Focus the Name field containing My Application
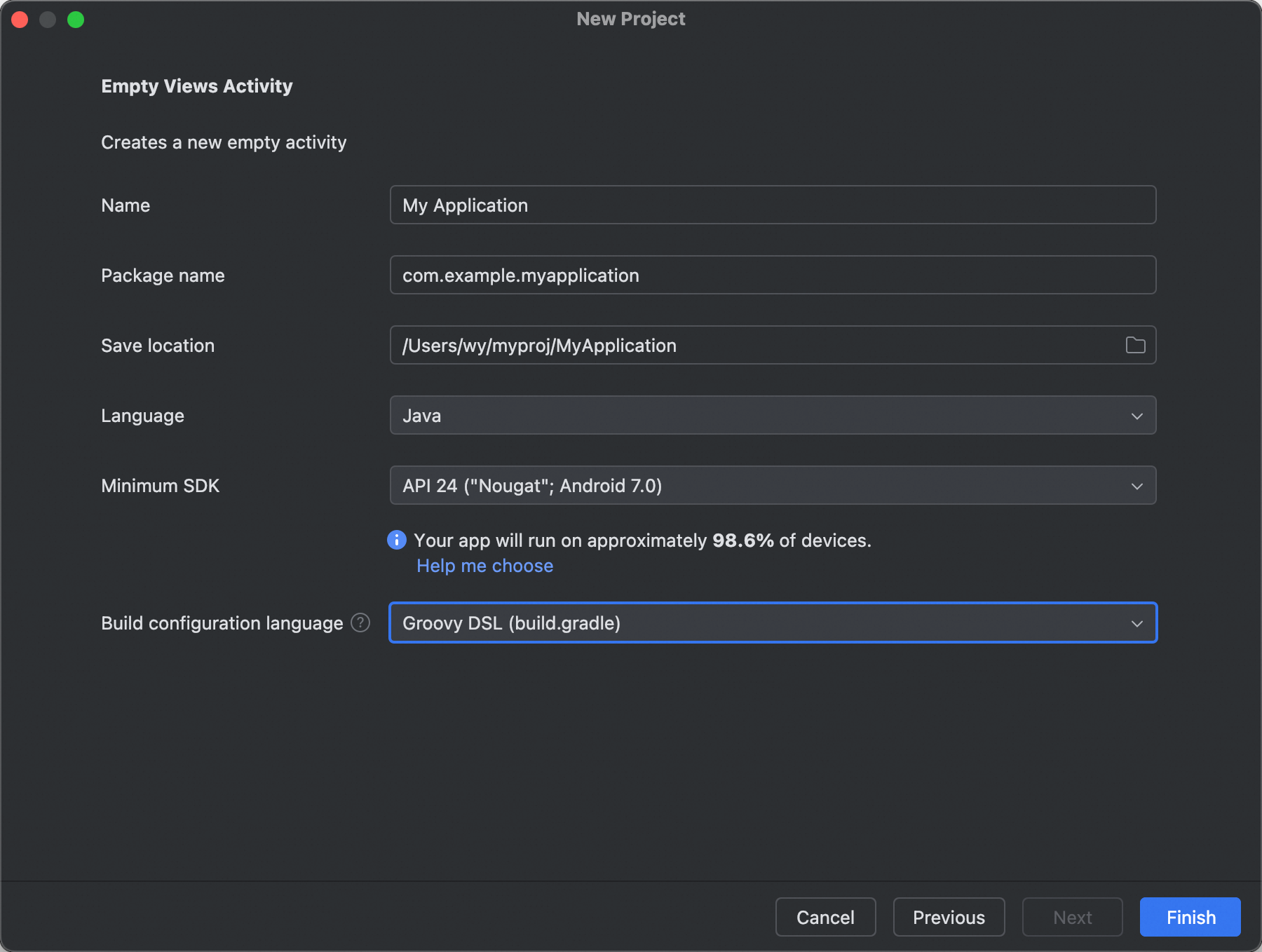Screen dimensions: 1262x952 771,205
